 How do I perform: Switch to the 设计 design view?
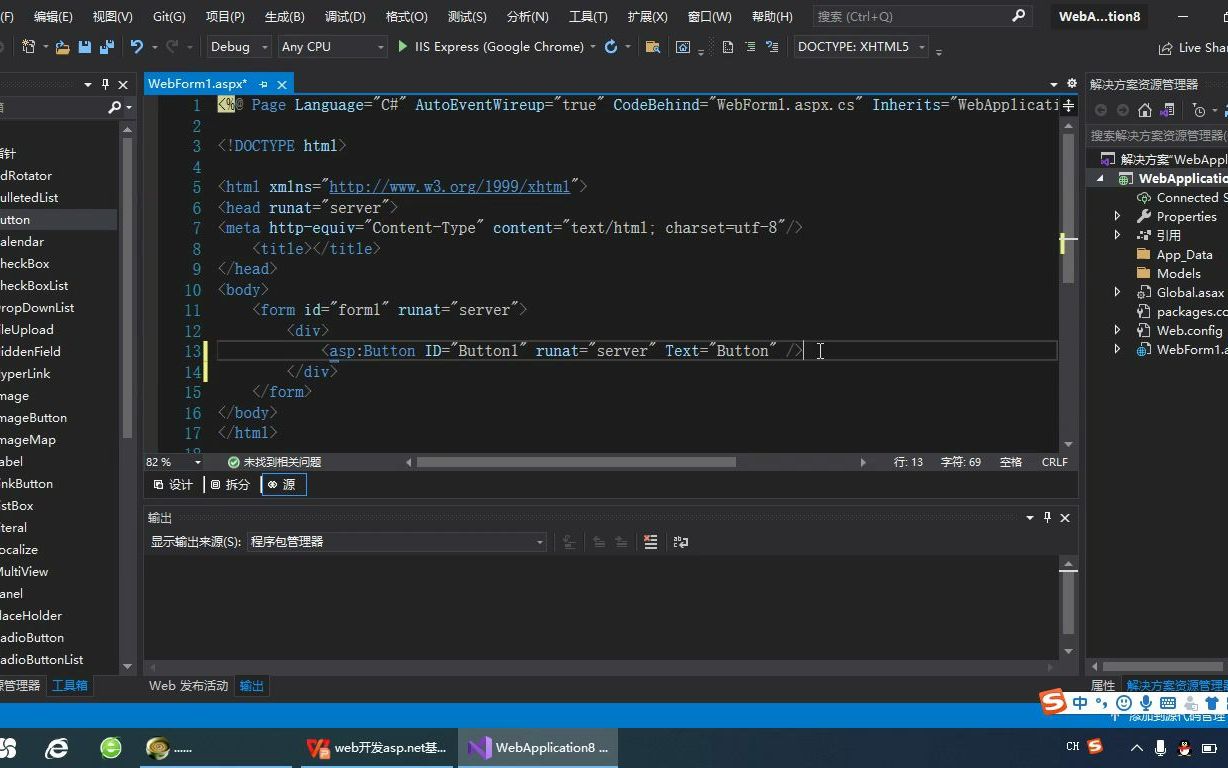[x=174, y=484]
